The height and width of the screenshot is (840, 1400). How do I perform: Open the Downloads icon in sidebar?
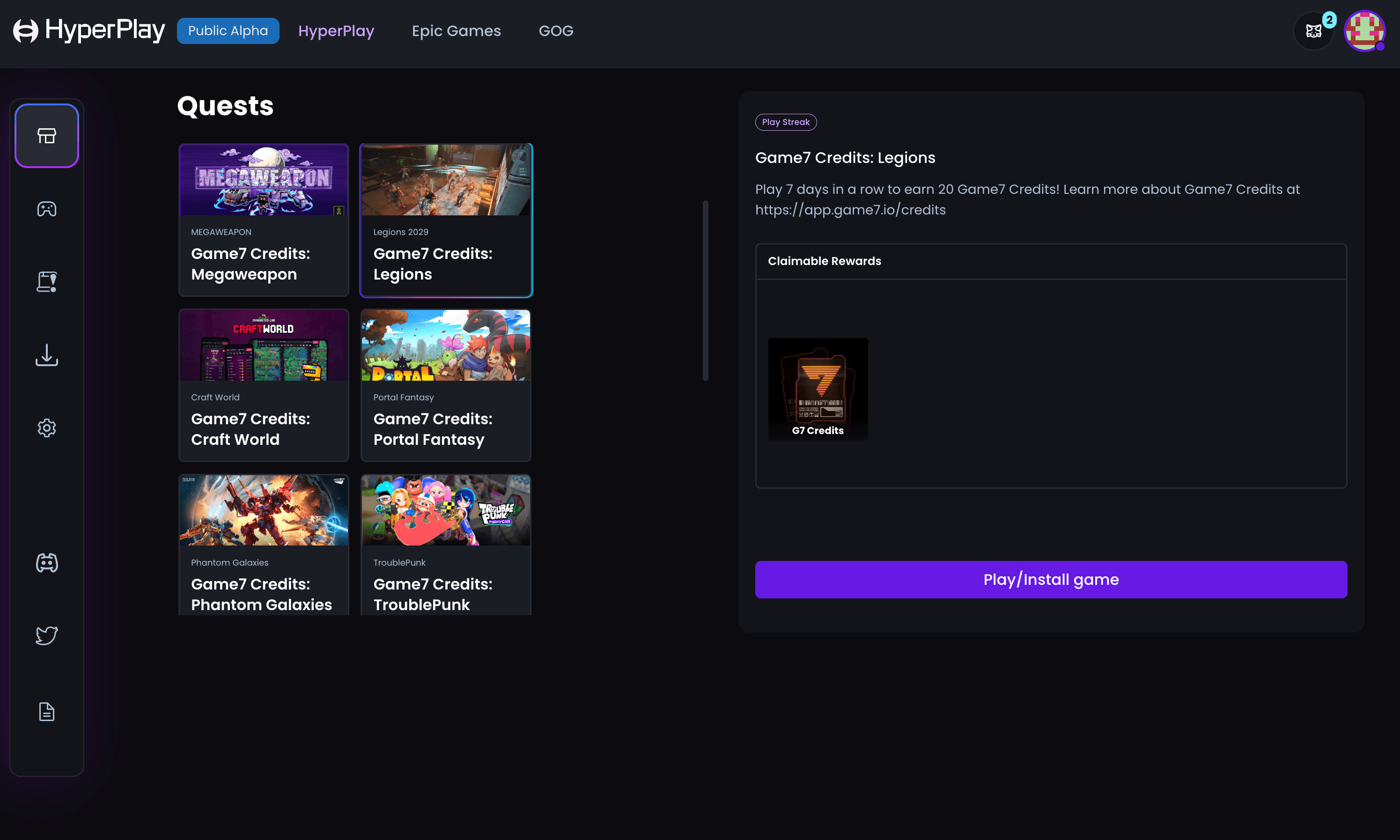(46, 355)
